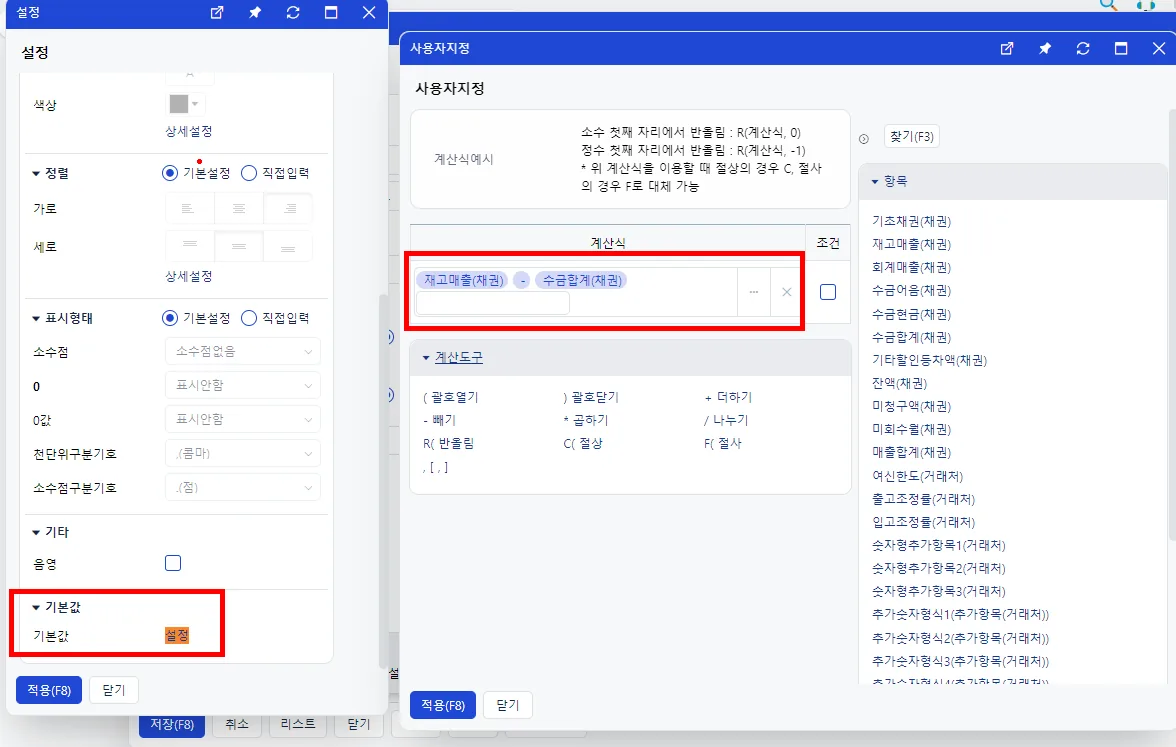Check the 조건 checkbox
Image resolution: width=1176 pixels, height=747 pixels.
point(828,292)
